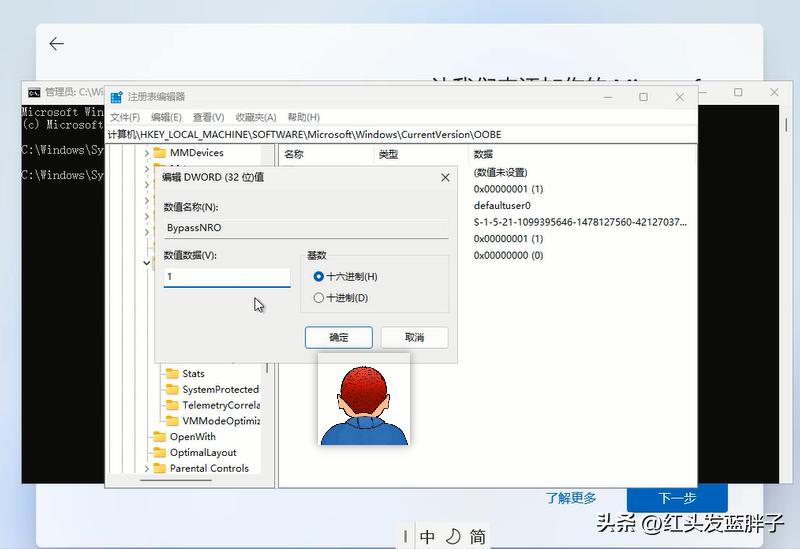Confirm with the 确定 button
The image size is (800, 549).
pos(339,337)
